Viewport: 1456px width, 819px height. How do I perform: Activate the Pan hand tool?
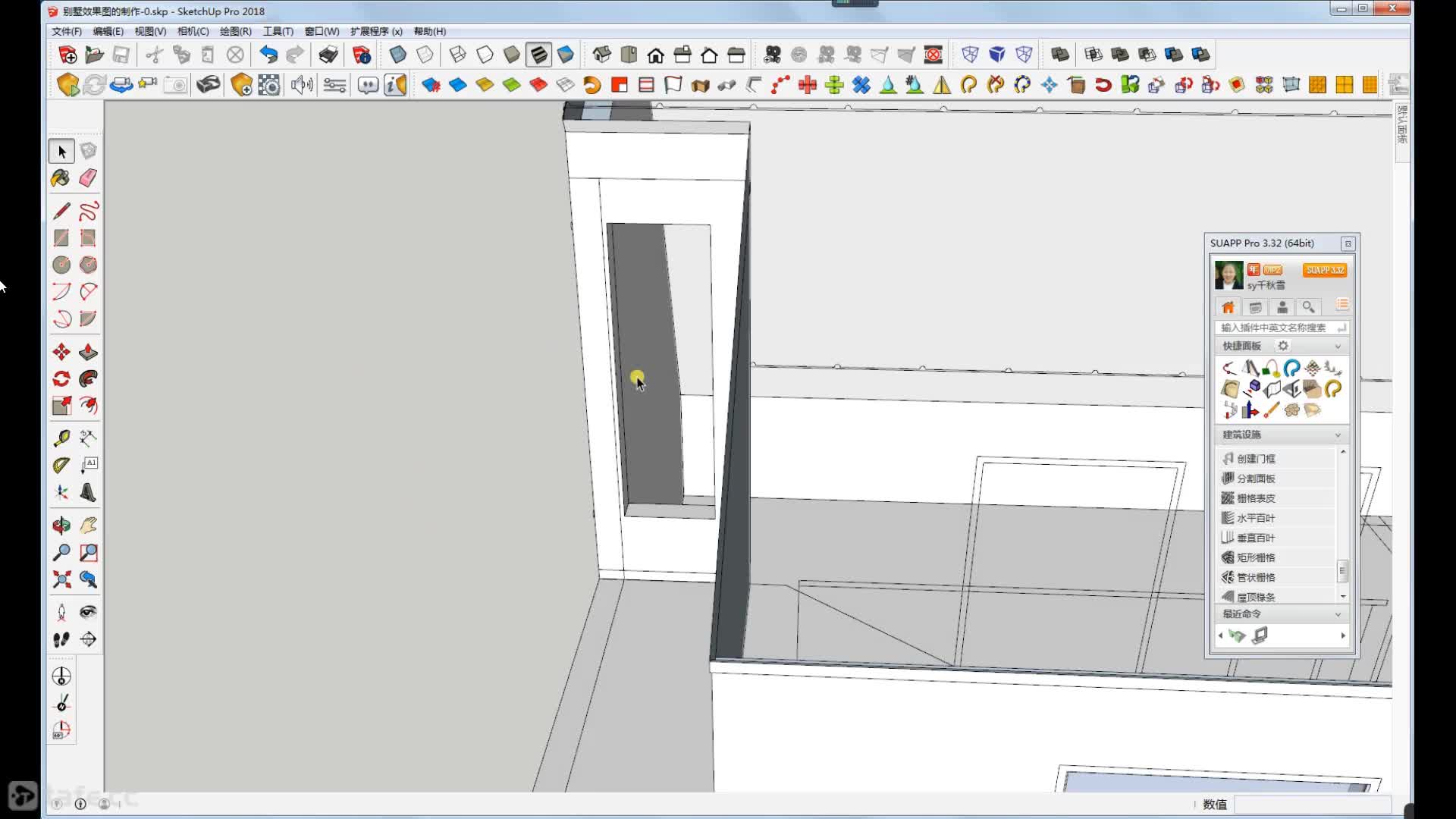(88, 525)
